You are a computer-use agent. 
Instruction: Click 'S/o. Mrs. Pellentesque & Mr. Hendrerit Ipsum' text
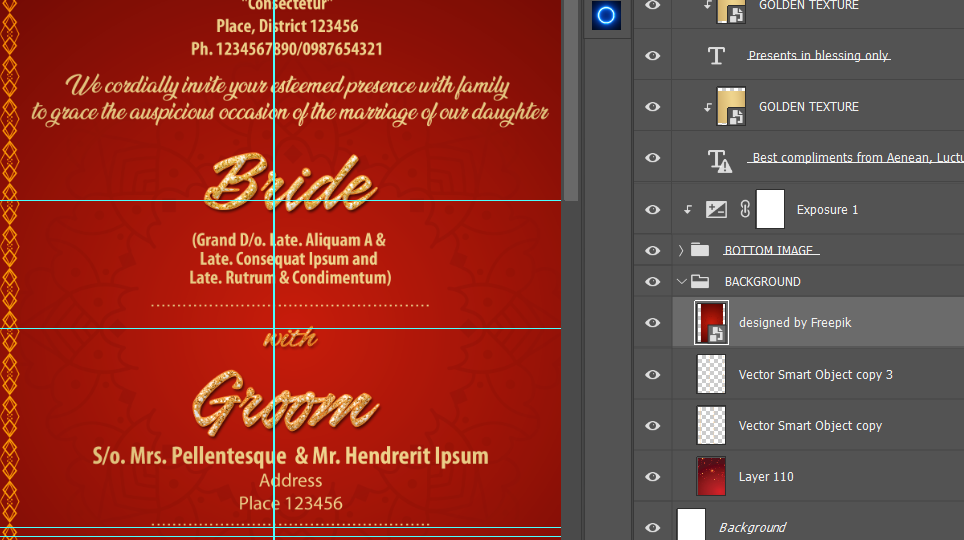(291, 456)
